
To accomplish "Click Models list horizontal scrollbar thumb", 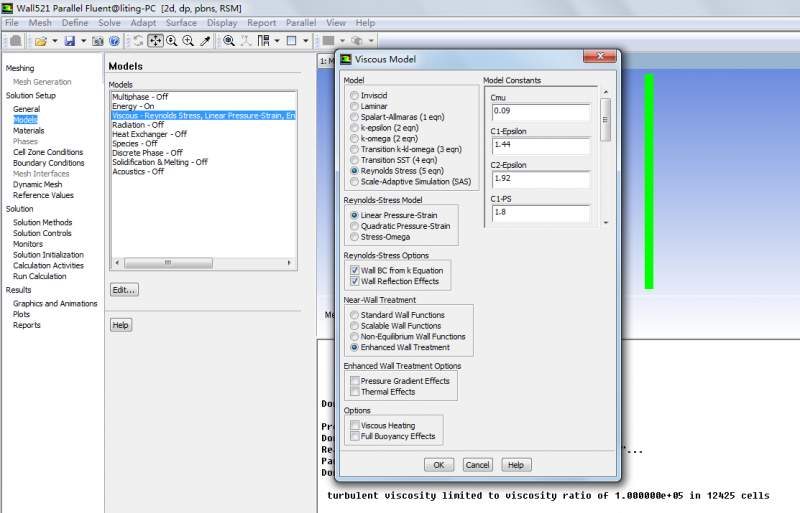I will pos(168,263).
